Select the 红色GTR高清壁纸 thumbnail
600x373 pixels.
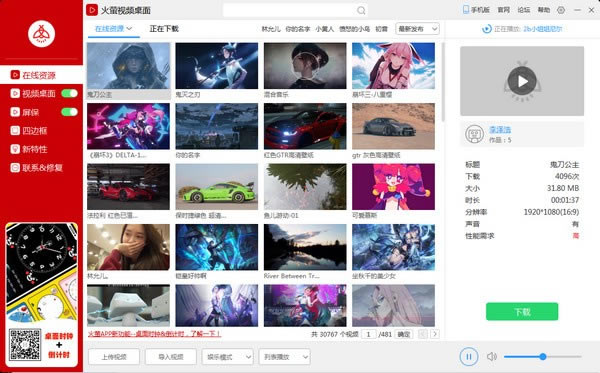pyautogui.click(x=305, y=126)
